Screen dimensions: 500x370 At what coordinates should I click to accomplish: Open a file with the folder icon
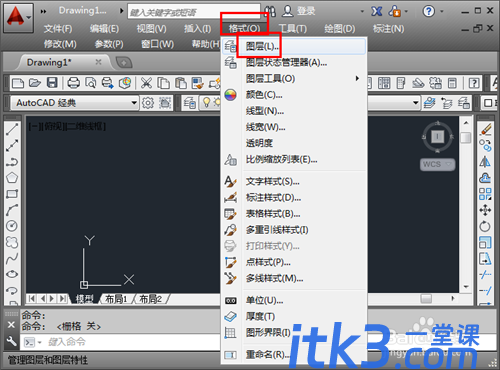pyautogui.click(x=35, y=83)
